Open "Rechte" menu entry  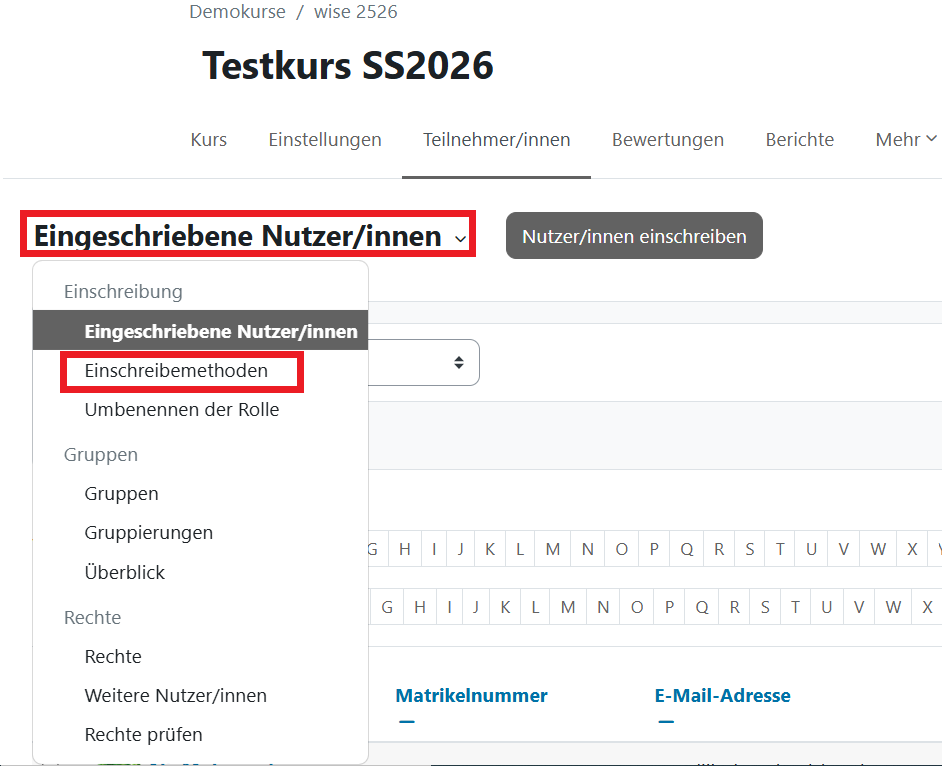click(x=113, y=656)
